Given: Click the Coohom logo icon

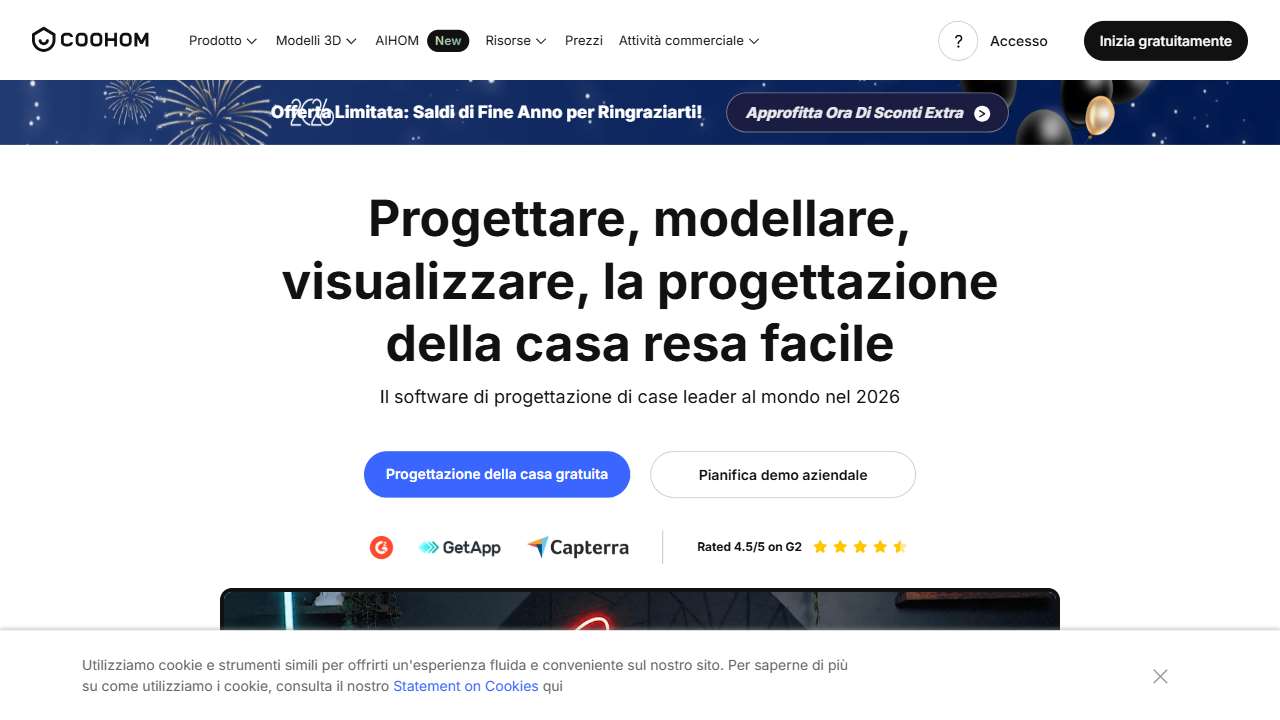Looking at the screenshot, I should [x=43, y=40].
